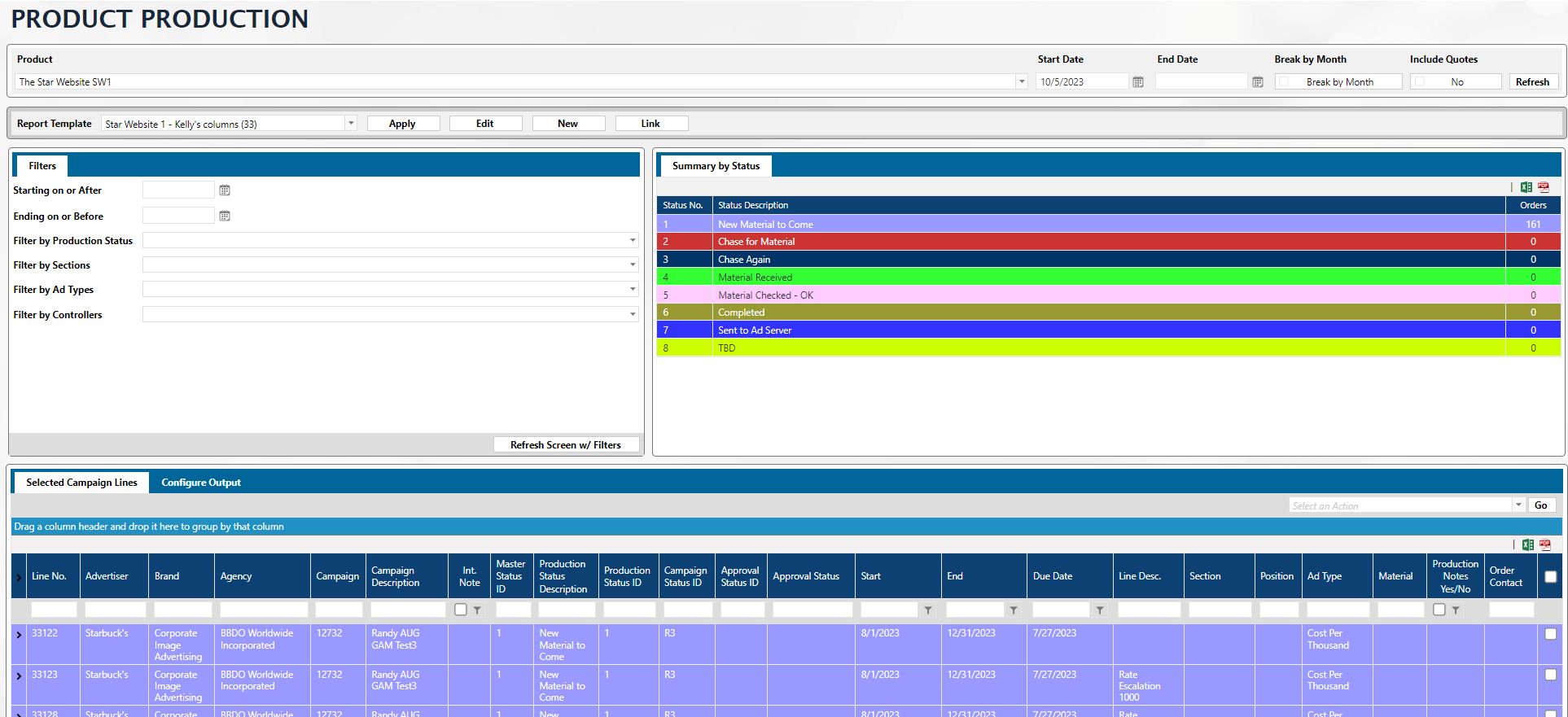The width and height of the screenshot is (1568, 717).
Task: Check the select-all checkbox in grid header
Action: pyautogui.click(x=1550, y=576)
